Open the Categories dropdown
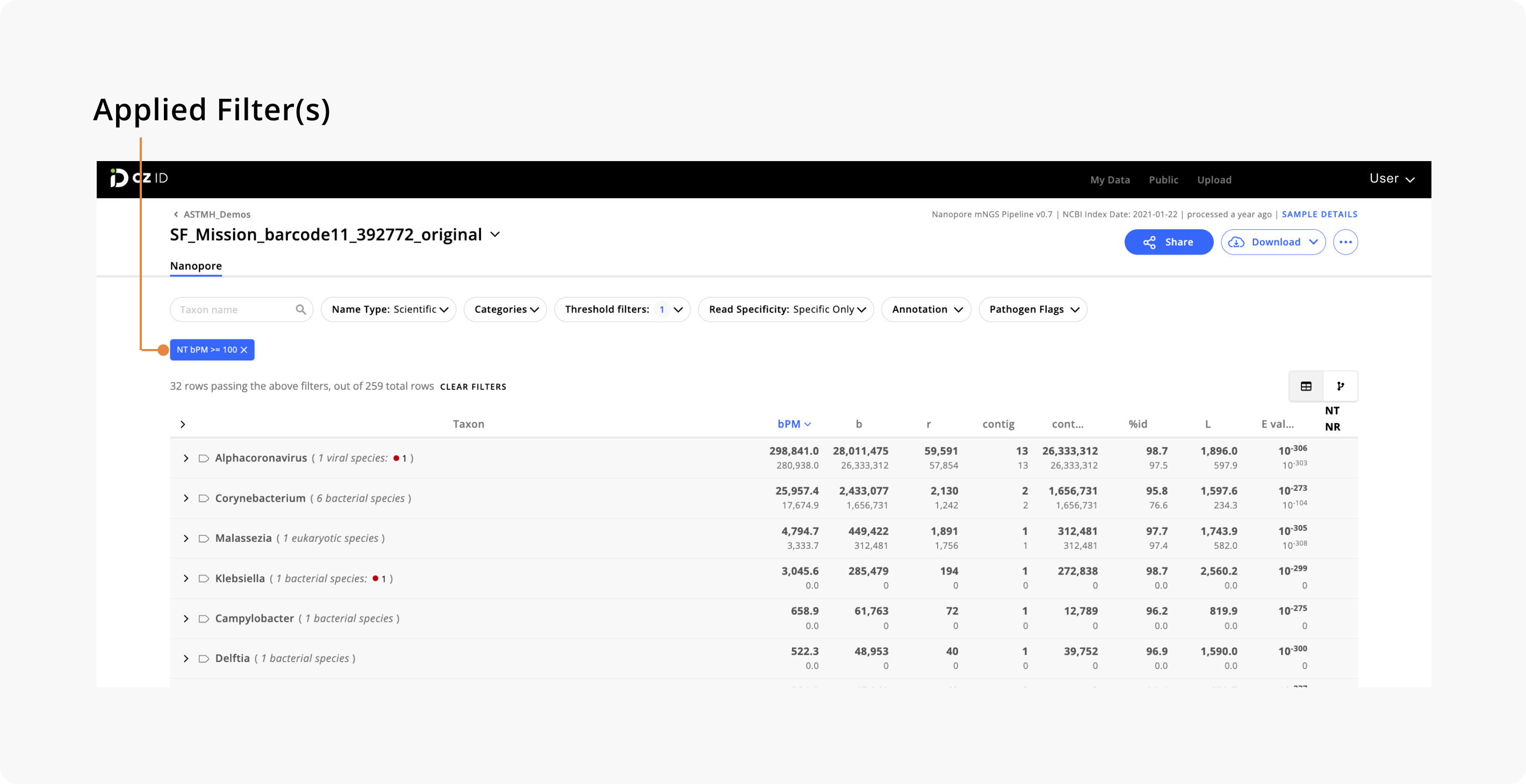 [505, 310]
